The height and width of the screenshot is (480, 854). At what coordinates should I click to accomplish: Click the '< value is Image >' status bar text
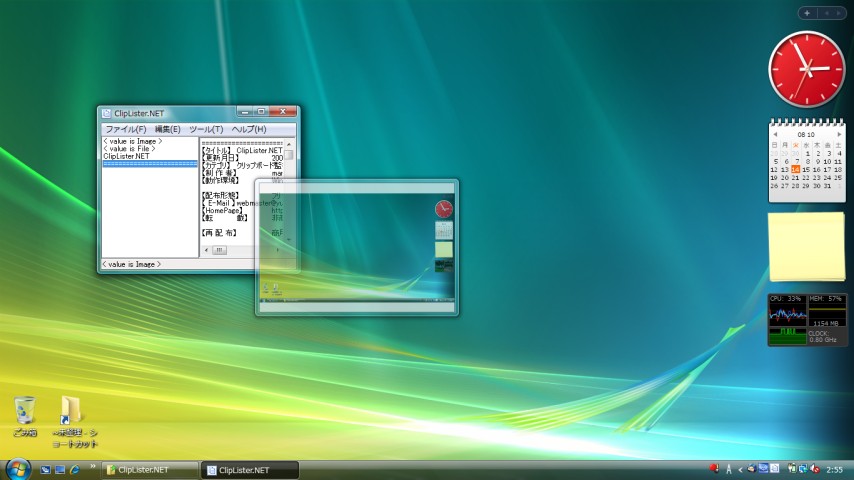(132, 264)
